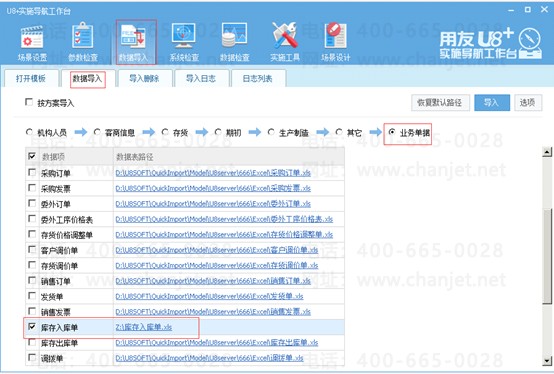
Task: Open the 参数检查 clipboard icon
Action: coord(83,42)
